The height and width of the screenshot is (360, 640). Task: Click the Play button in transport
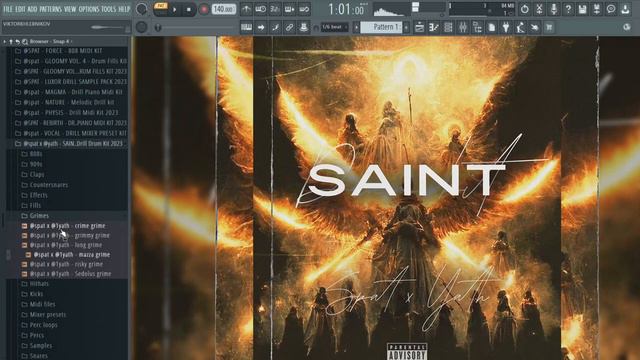coord(175,9)
